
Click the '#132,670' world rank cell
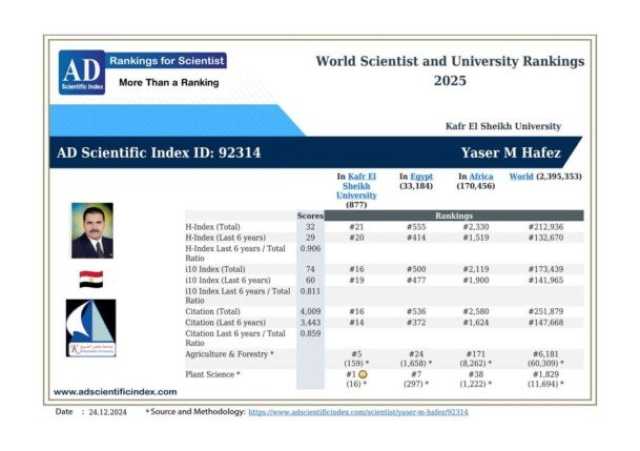tap(546, 238)
